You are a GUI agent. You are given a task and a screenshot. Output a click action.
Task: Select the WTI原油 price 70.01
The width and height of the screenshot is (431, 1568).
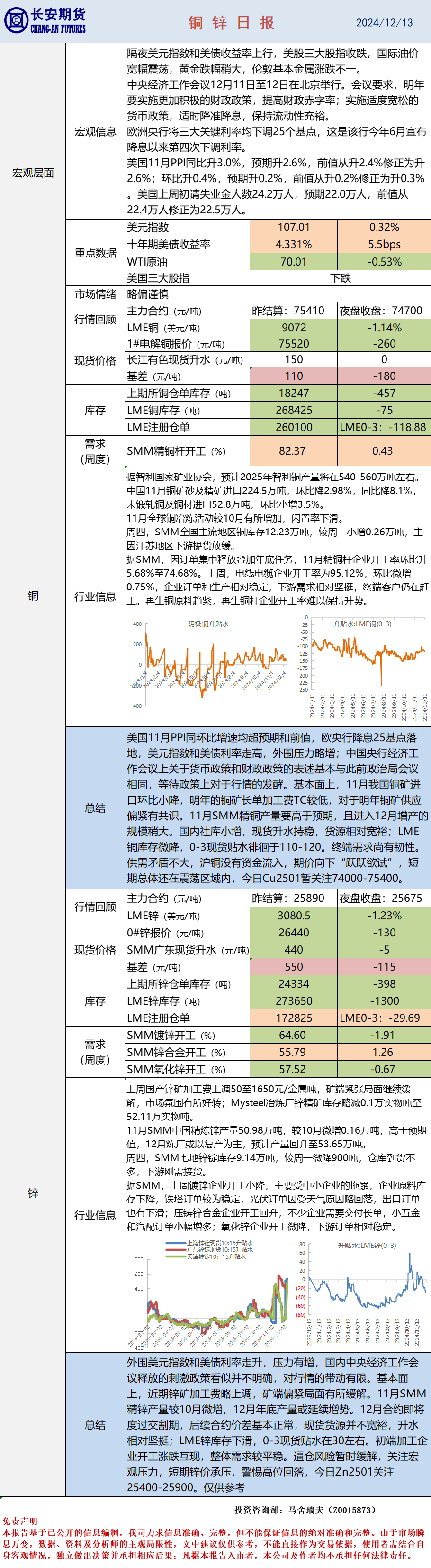click(294, 262)
